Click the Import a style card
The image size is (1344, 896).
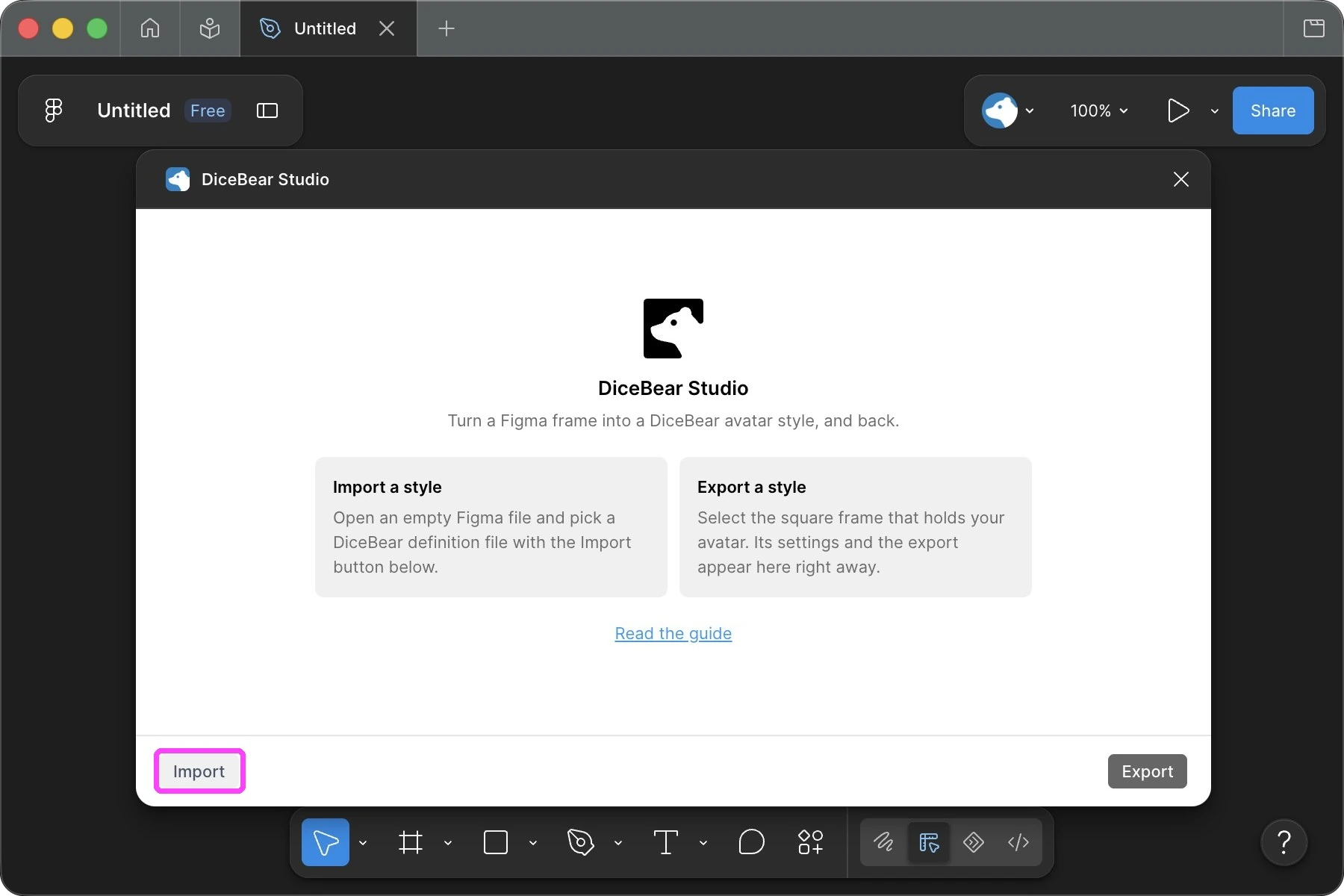[491, 527]
